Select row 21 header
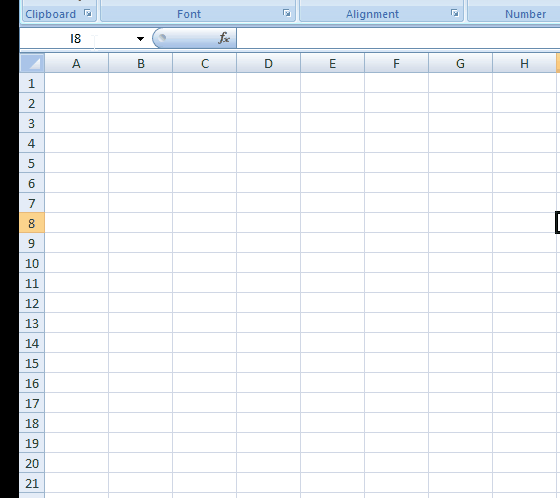 pos(32,483)
